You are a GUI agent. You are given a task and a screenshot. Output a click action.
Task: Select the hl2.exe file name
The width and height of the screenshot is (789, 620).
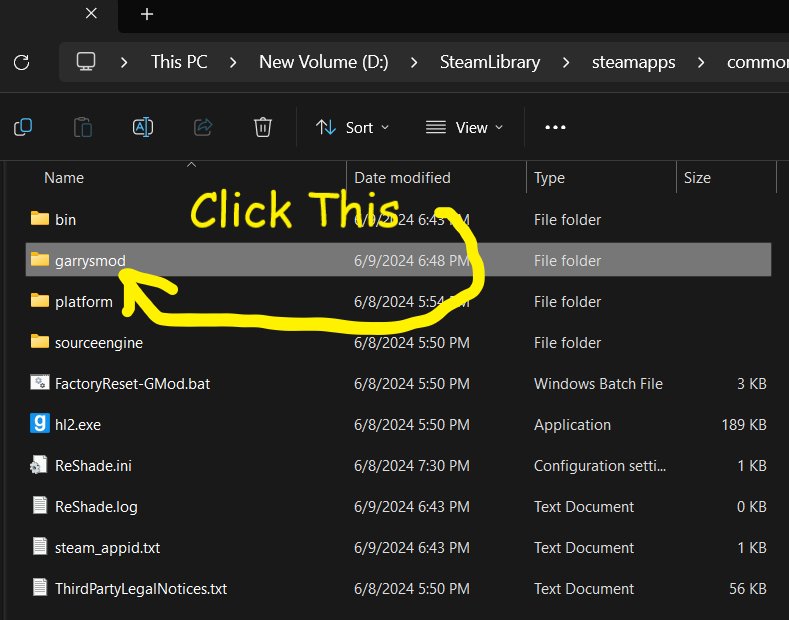coord(78,425)
